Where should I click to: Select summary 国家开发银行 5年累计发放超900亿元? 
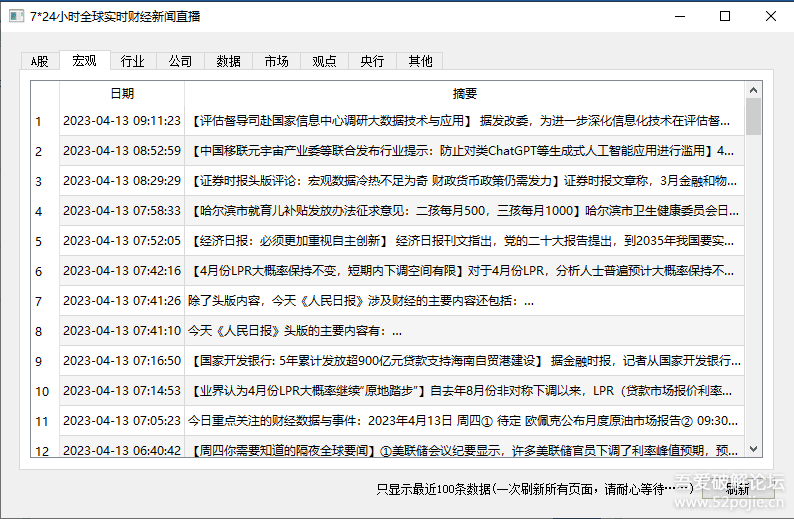[464, 361]
